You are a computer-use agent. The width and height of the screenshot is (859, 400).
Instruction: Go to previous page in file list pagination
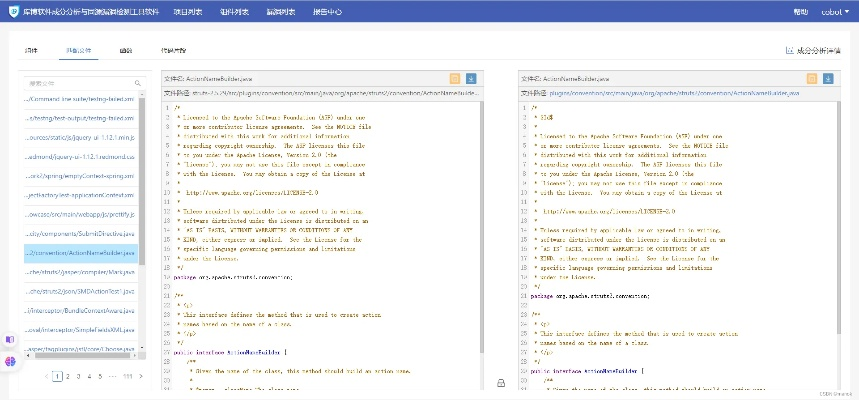point(46,376)
